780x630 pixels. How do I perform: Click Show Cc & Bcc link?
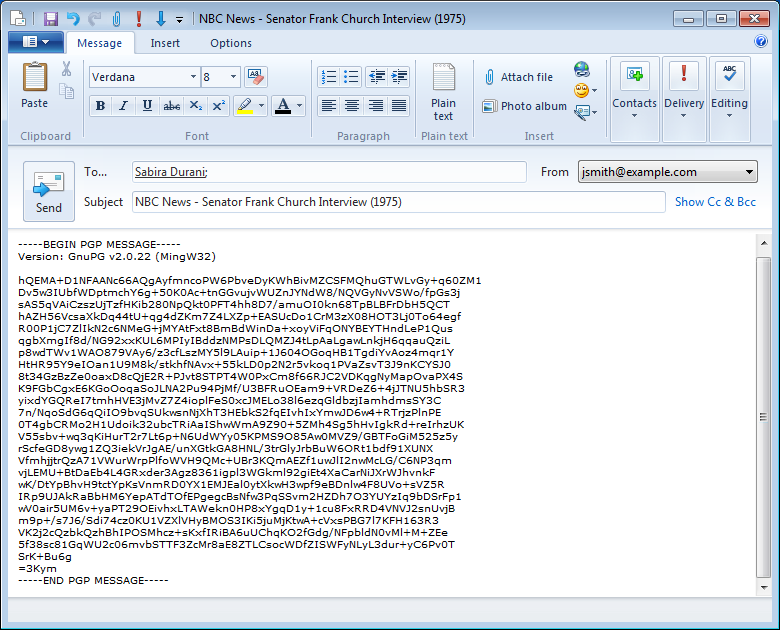tap(715, 202)
